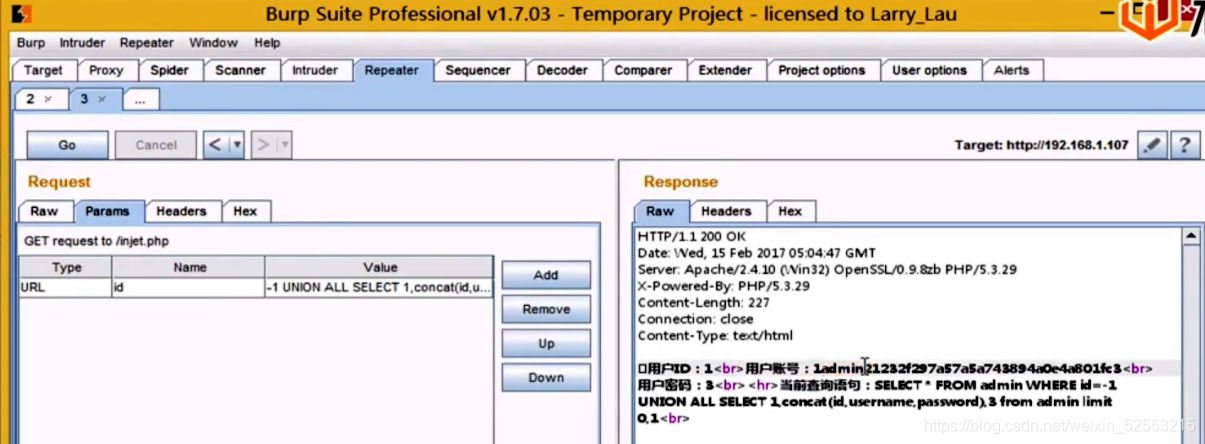The height and width of the screenshot is (444, 1205).
Task: Open the Help menu
Action: (267, 43)
